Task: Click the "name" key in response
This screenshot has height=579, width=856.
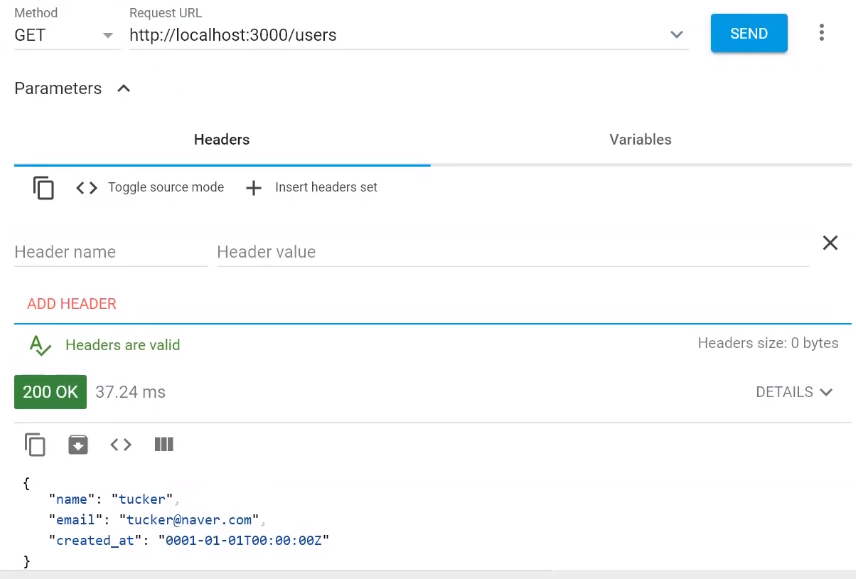Action: click(x=72, y=499)
